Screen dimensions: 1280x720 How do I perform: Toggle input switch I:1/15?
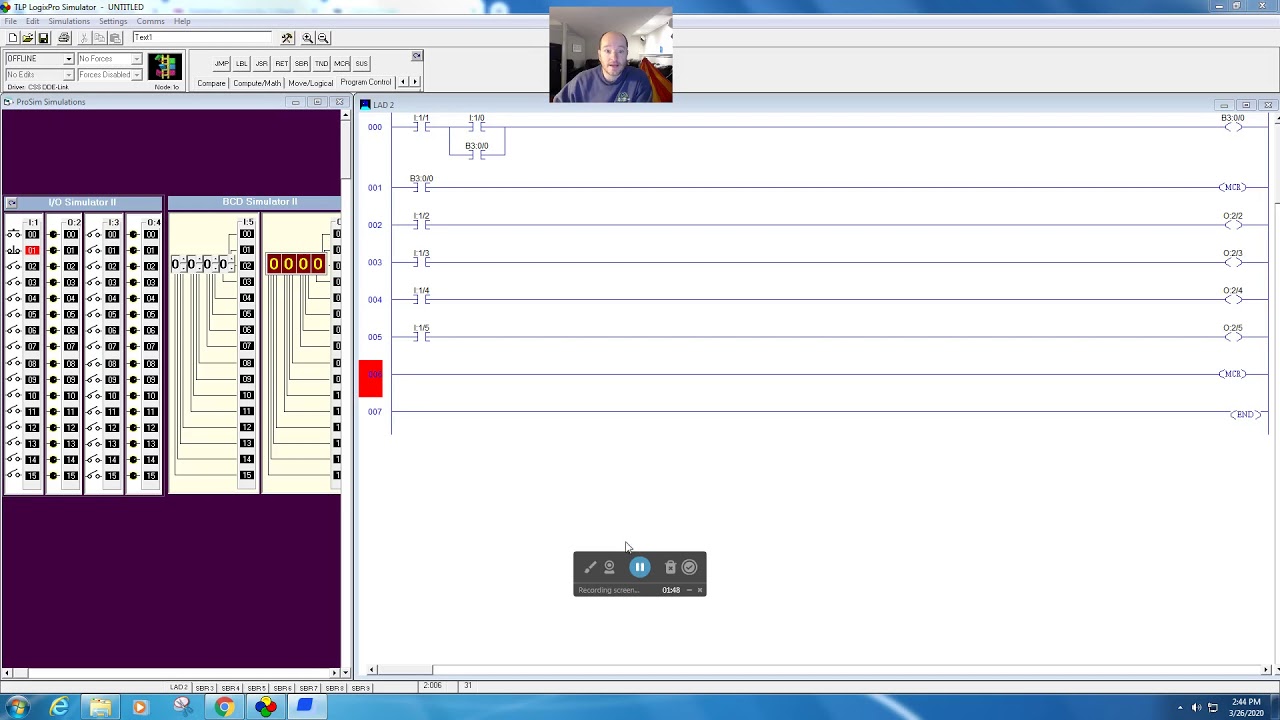click(14, 475)
